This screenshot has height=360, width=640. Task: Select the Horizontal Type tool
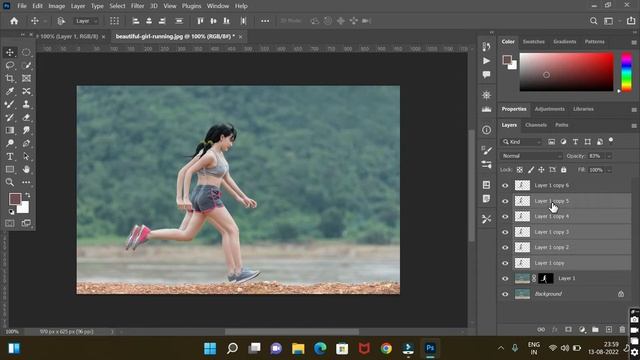[x=10, y=156]
